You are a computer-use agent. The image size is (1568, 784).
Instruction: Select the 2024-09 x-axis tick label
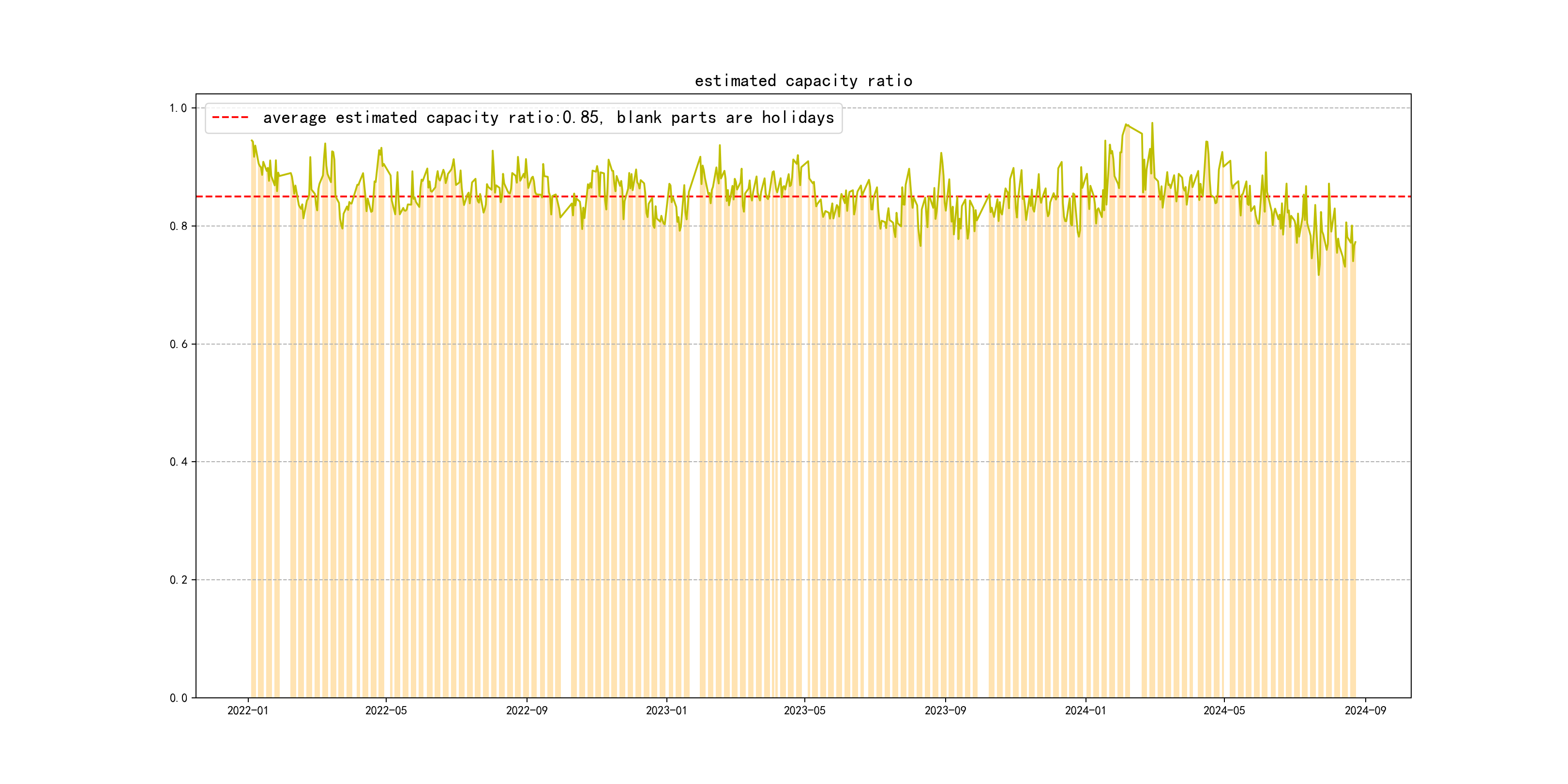1365,711
